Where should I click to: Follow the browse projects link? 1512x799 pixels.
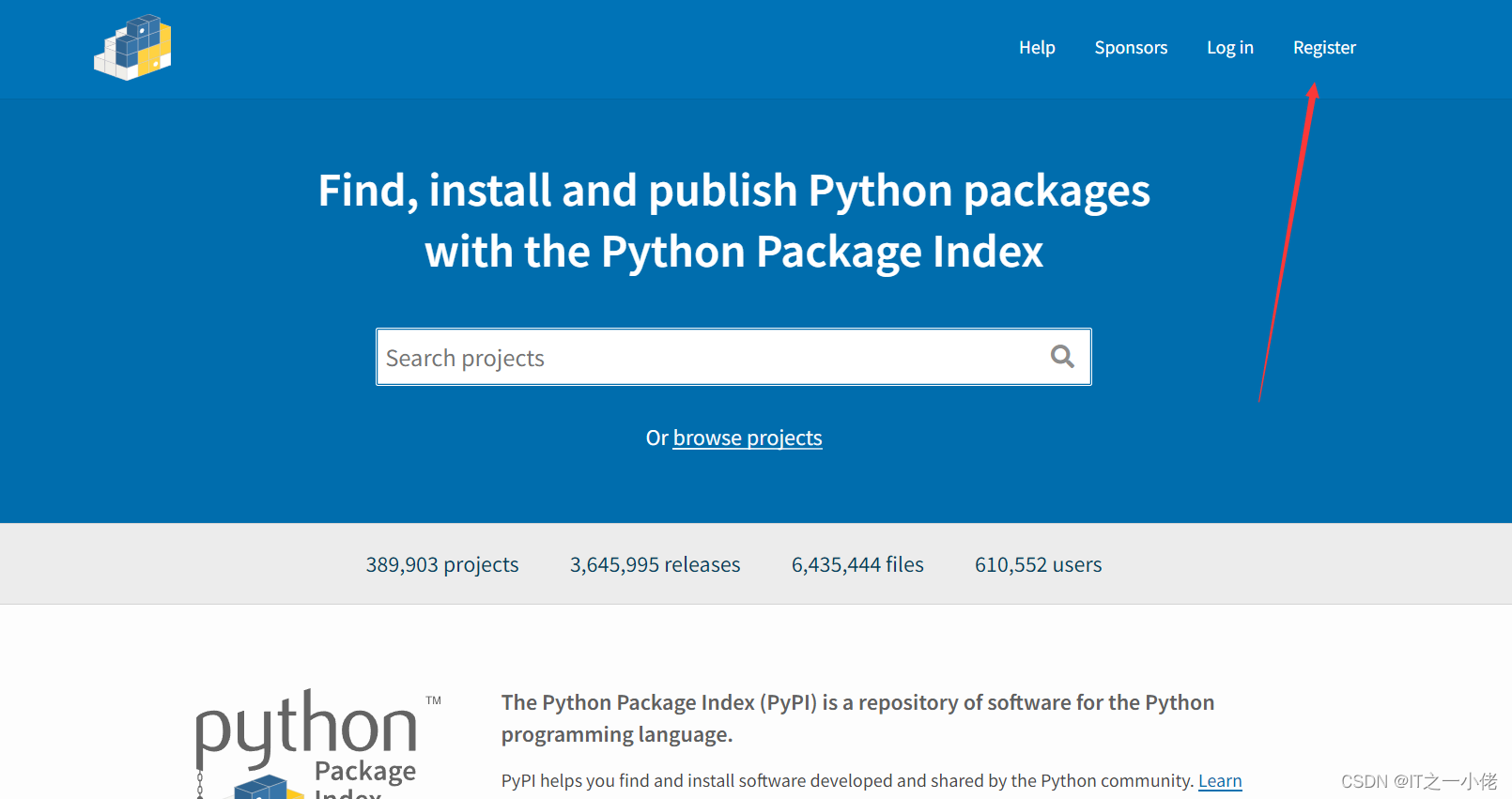[748, 438]
